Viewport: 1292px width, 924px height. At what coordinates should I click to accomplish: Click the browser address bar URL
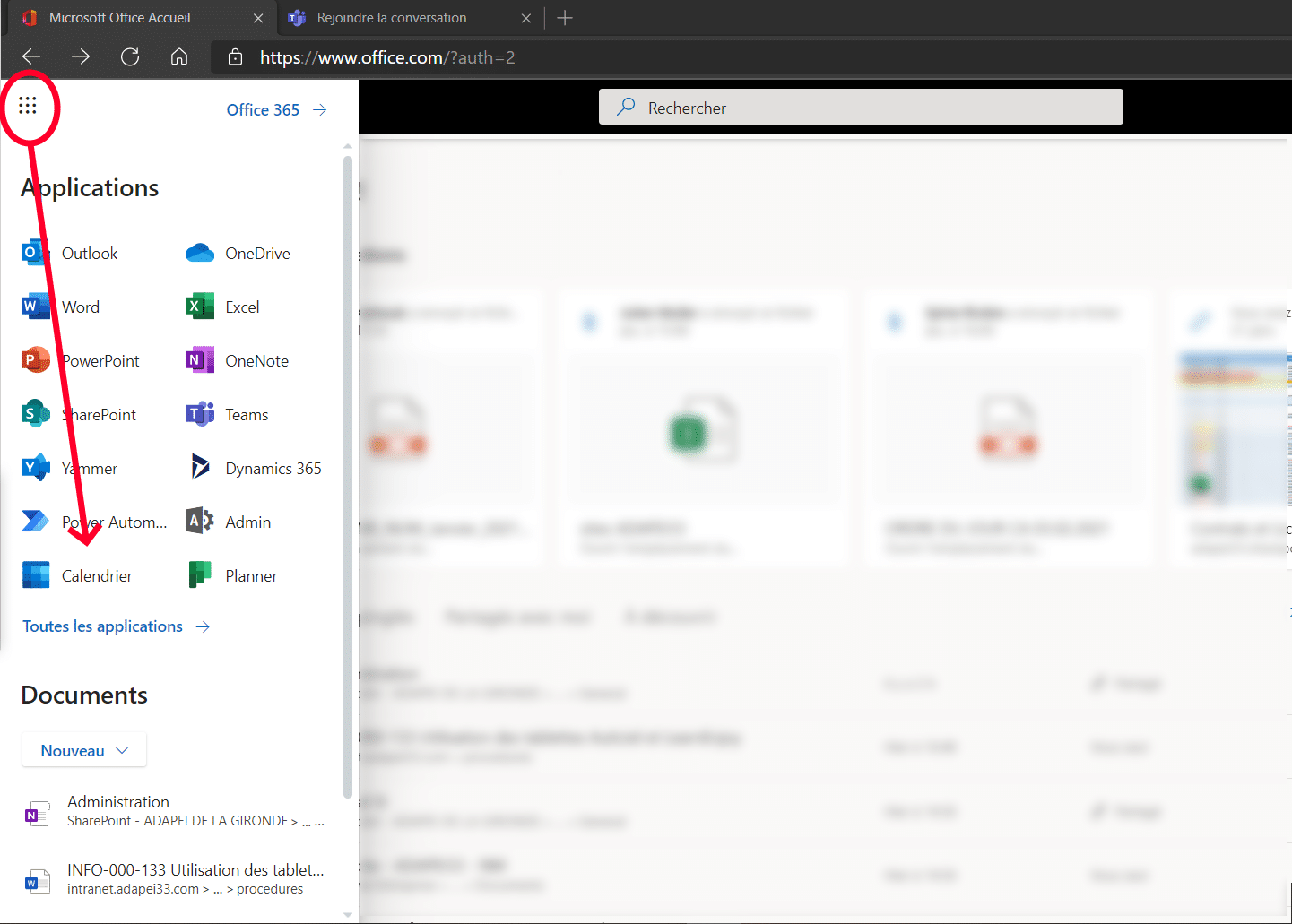click(387, 57)
